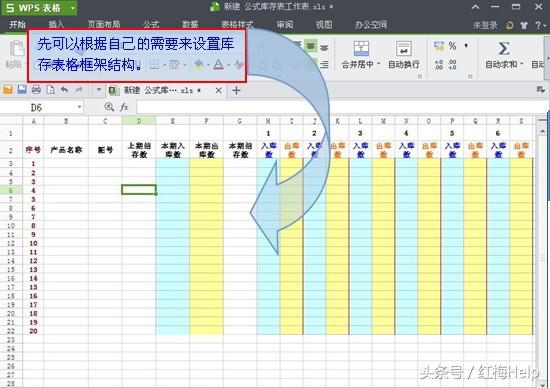
Task: Close the 新建 公式库…xls document tab
Action: coord(218,90)
